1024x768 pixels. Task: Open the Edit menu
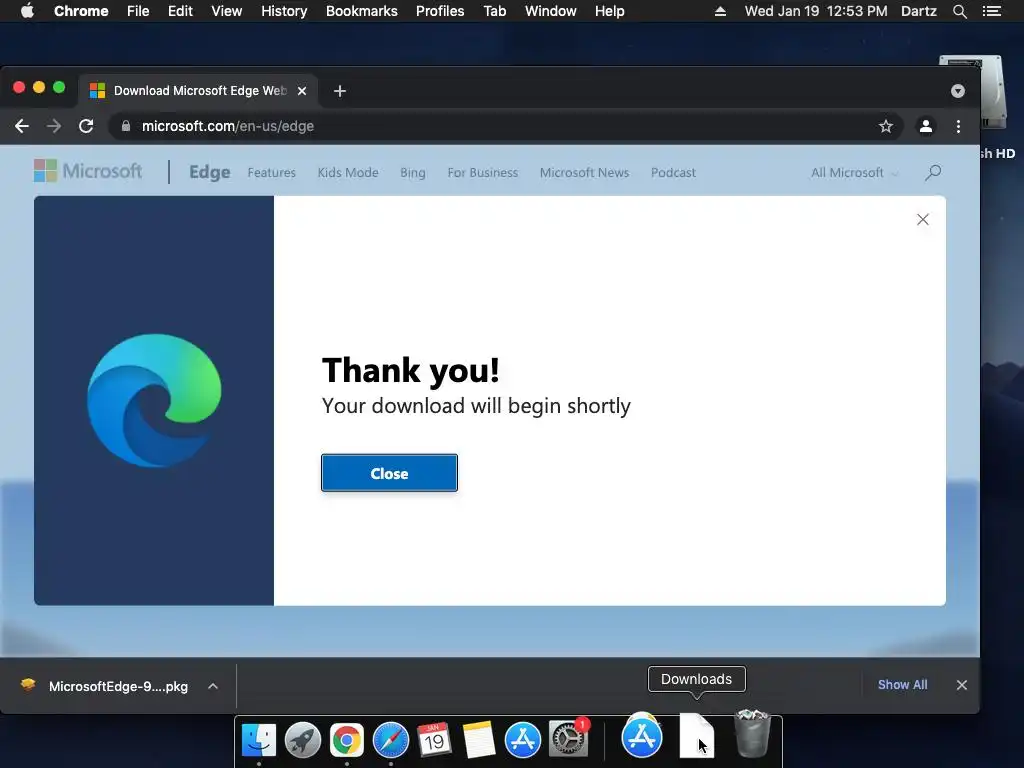180,11
